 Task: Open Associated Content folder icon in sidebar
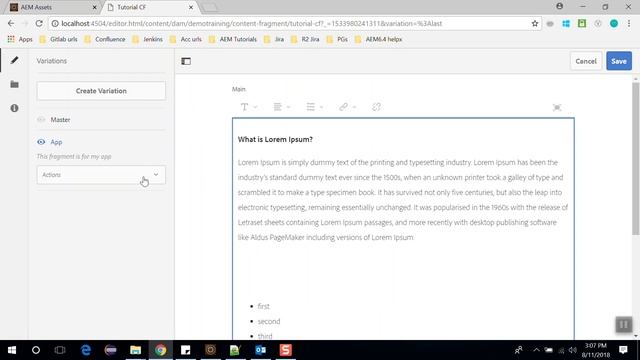tap(14, 84)
